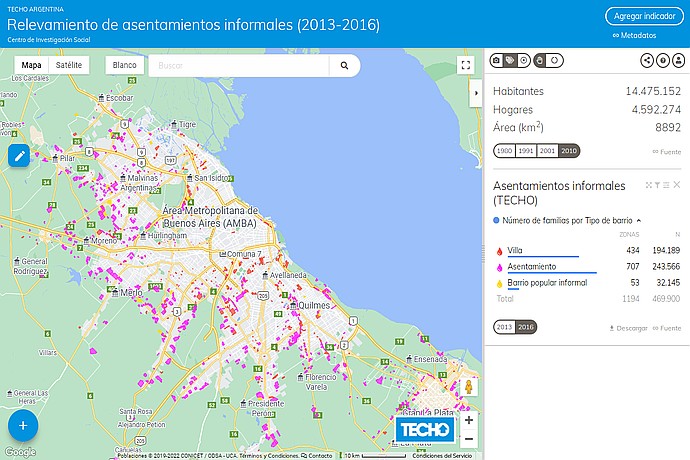Open the user account icon
The width and height of the screenshot is (690, 460).
point(679,60)
